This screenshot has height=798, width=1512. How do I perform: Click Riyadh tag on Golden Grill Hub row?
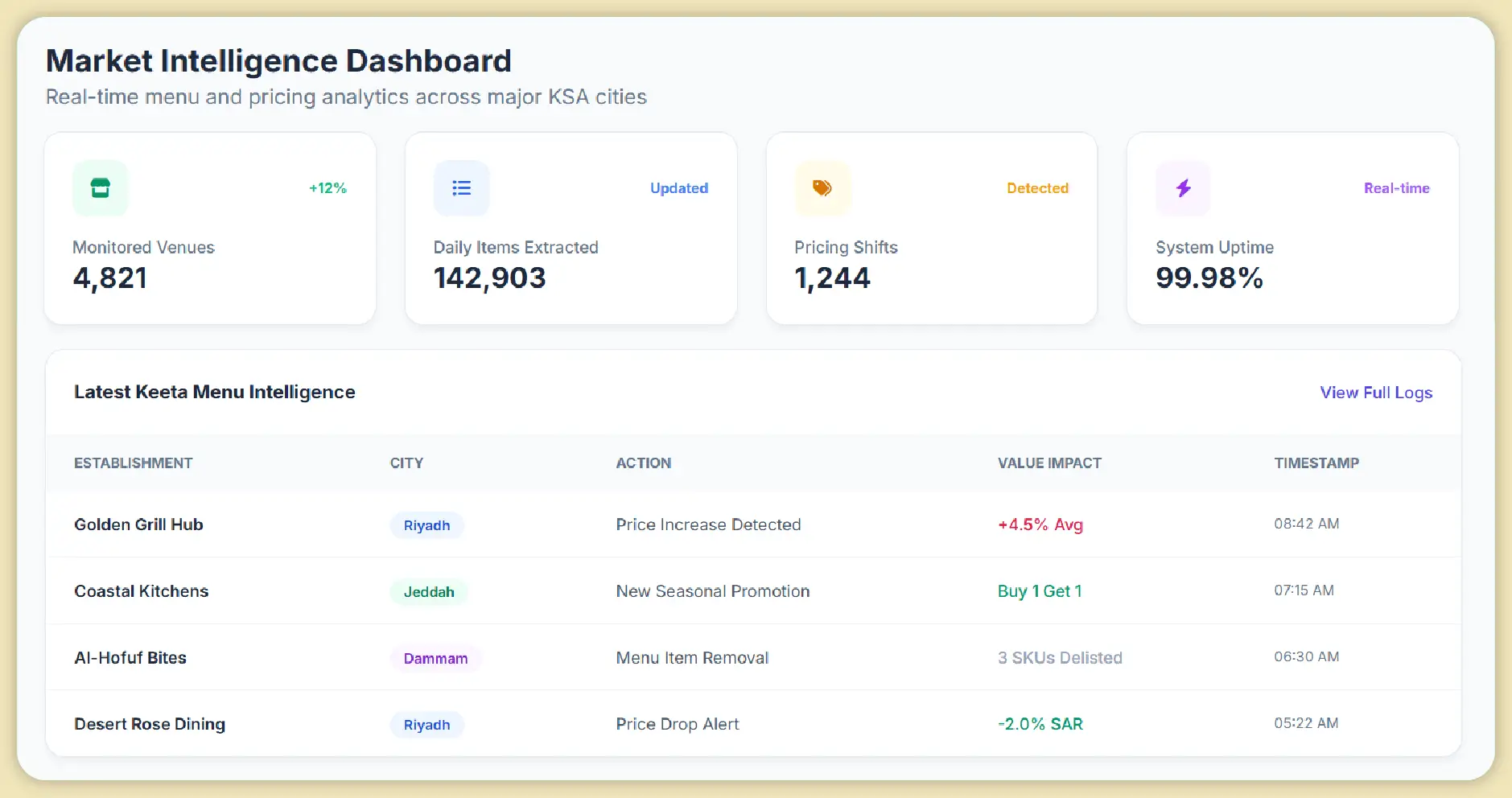(426, 525)
